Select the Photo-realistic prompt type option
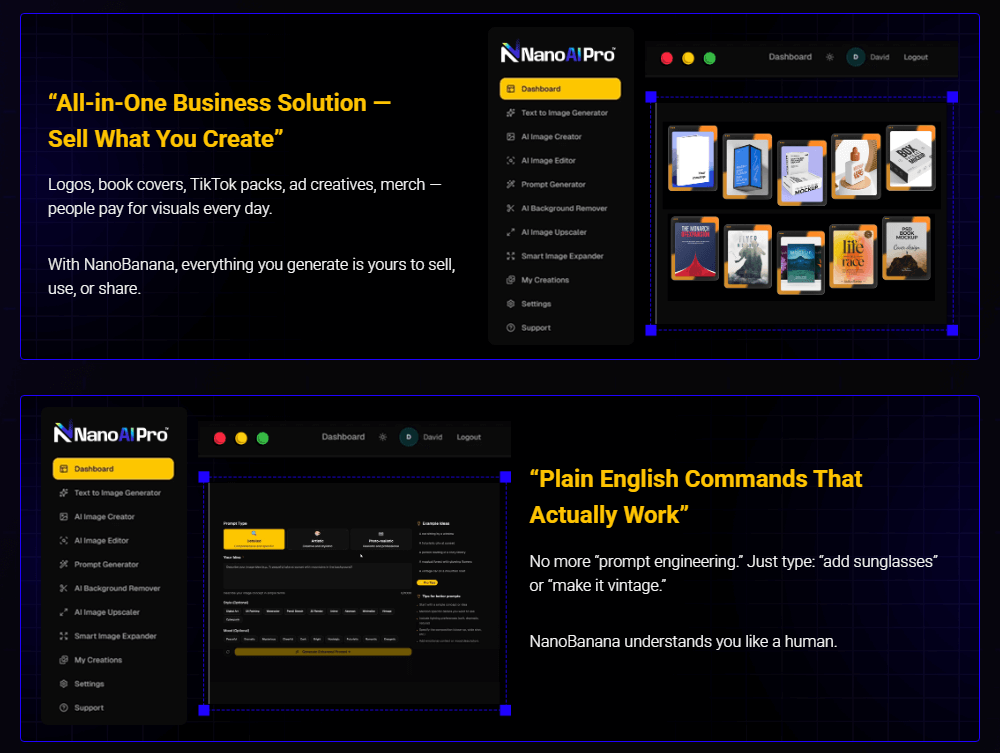Viewport: 1000px width, 753px height. pos(381,539)
